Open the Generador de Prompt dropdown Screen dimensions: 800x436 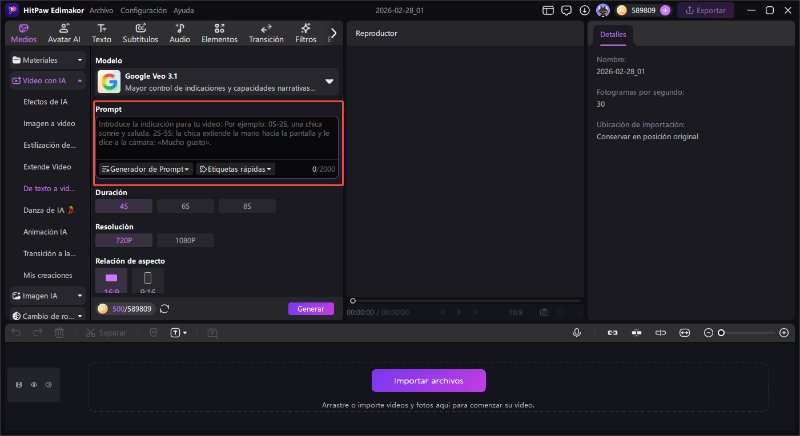pyautogui.click(x=145, y=169)
